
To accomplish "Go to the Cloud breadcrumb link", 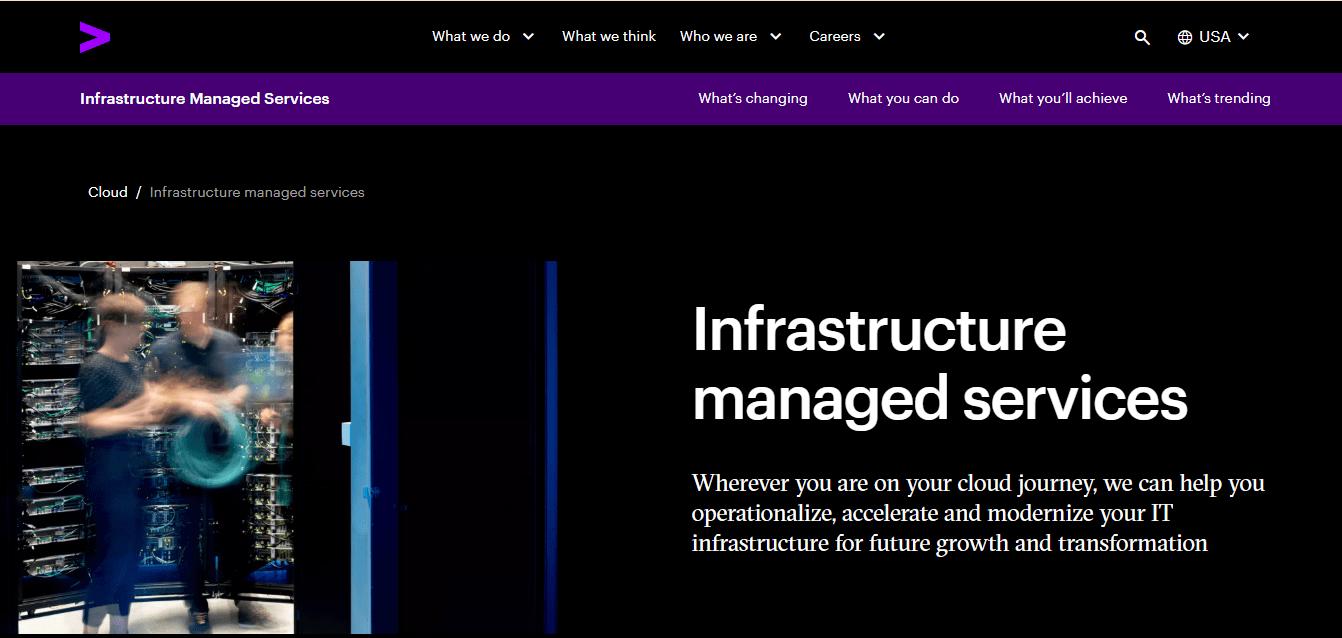I will pos(108,192).
